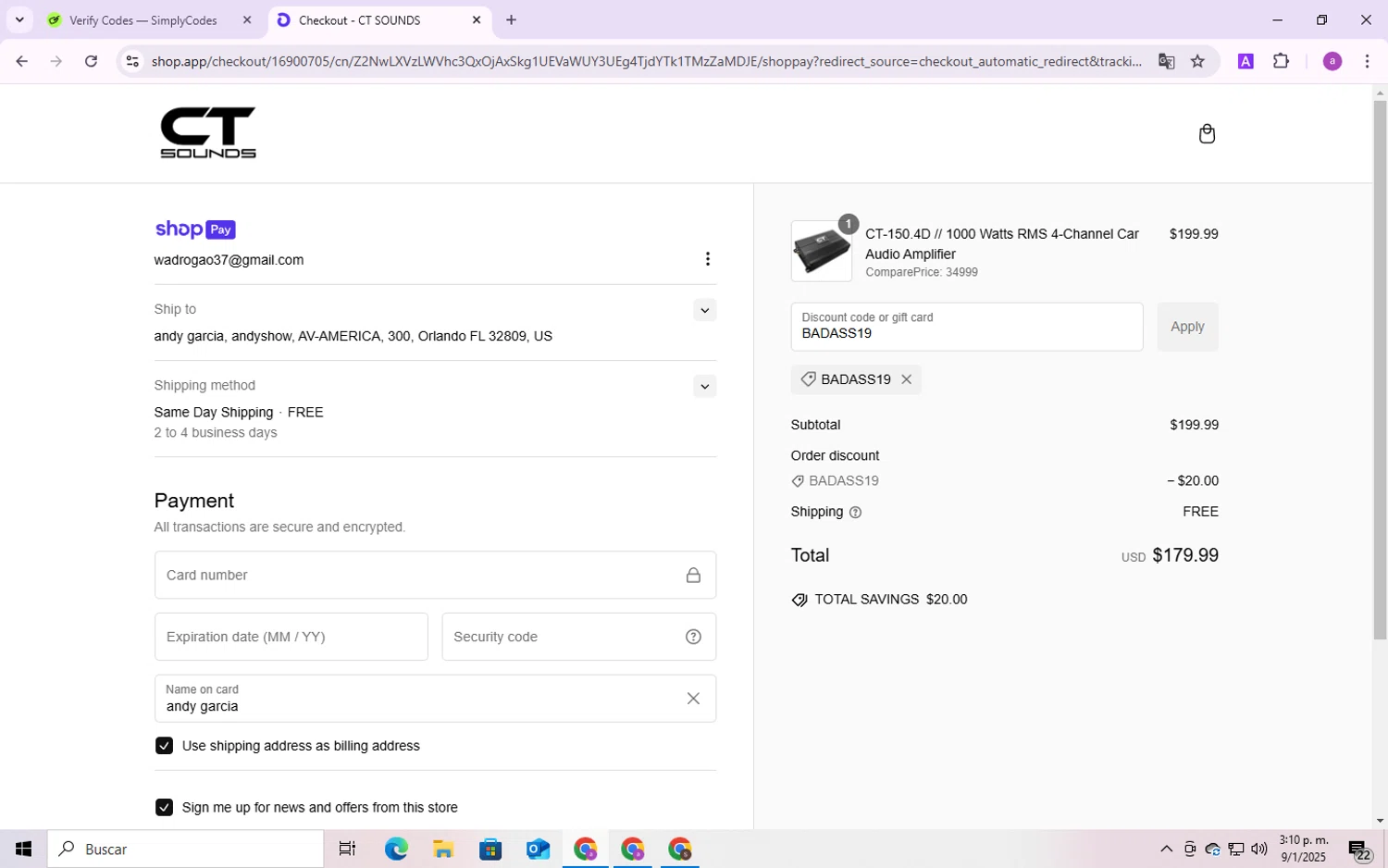Open the notifications center icon

[1358, 849]
